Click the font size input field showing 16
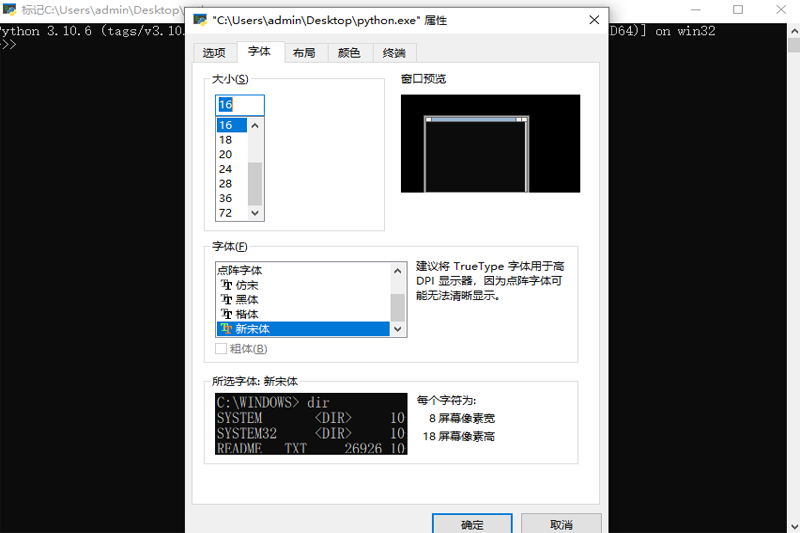This screenshot has height=533, width=800. [240, 105]
